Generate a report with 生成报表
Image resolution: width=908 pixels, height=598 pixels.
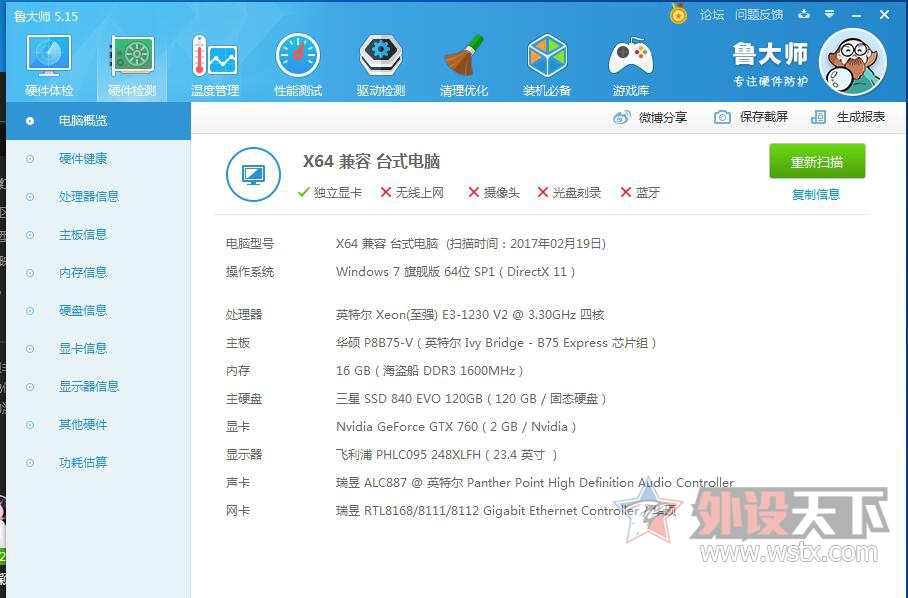(x=848, y=117)
